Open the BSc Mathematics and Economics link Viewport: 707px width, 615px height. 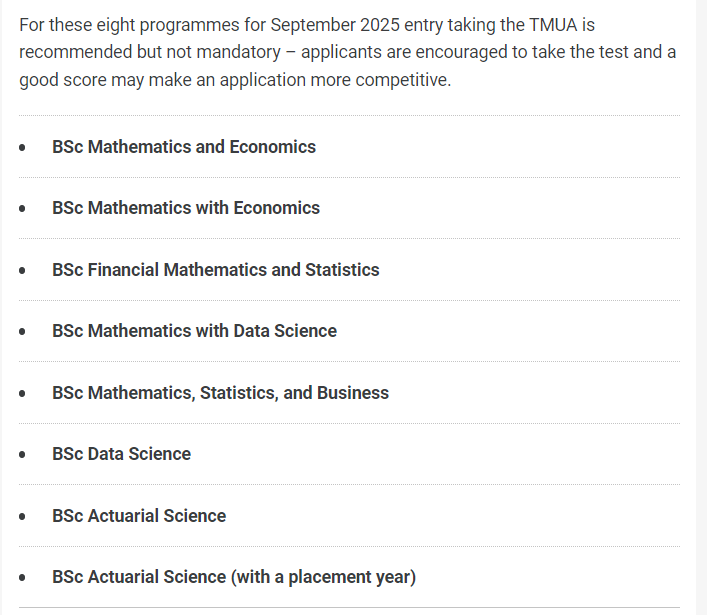point(184,147)
